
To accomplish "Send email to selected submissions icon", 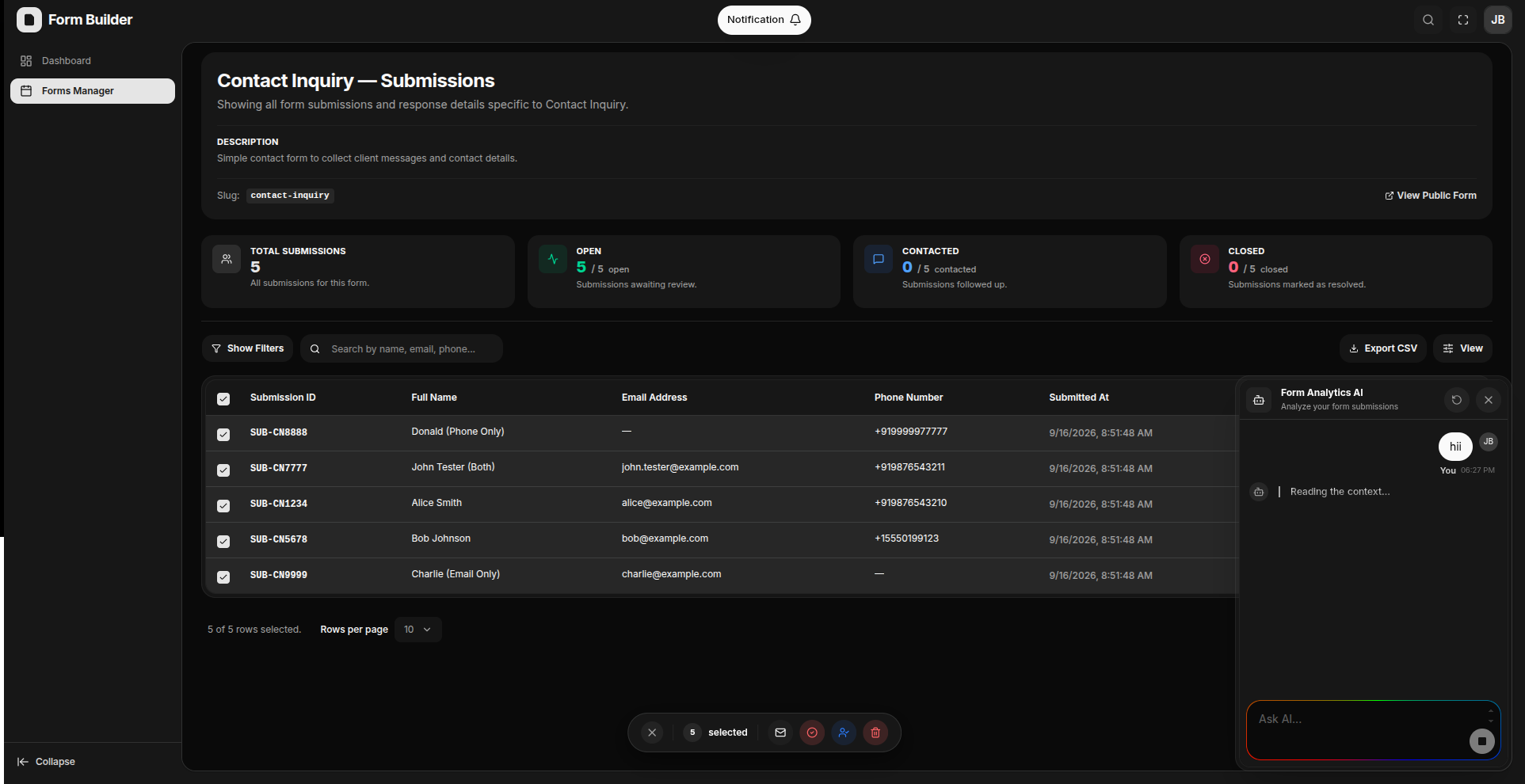I will 780,733.
